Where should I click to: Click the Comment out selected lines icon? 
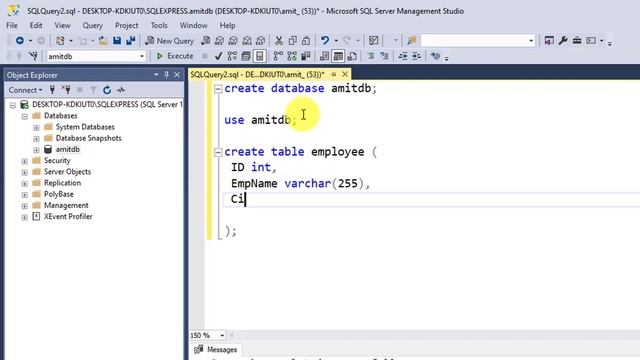(371, 56)
